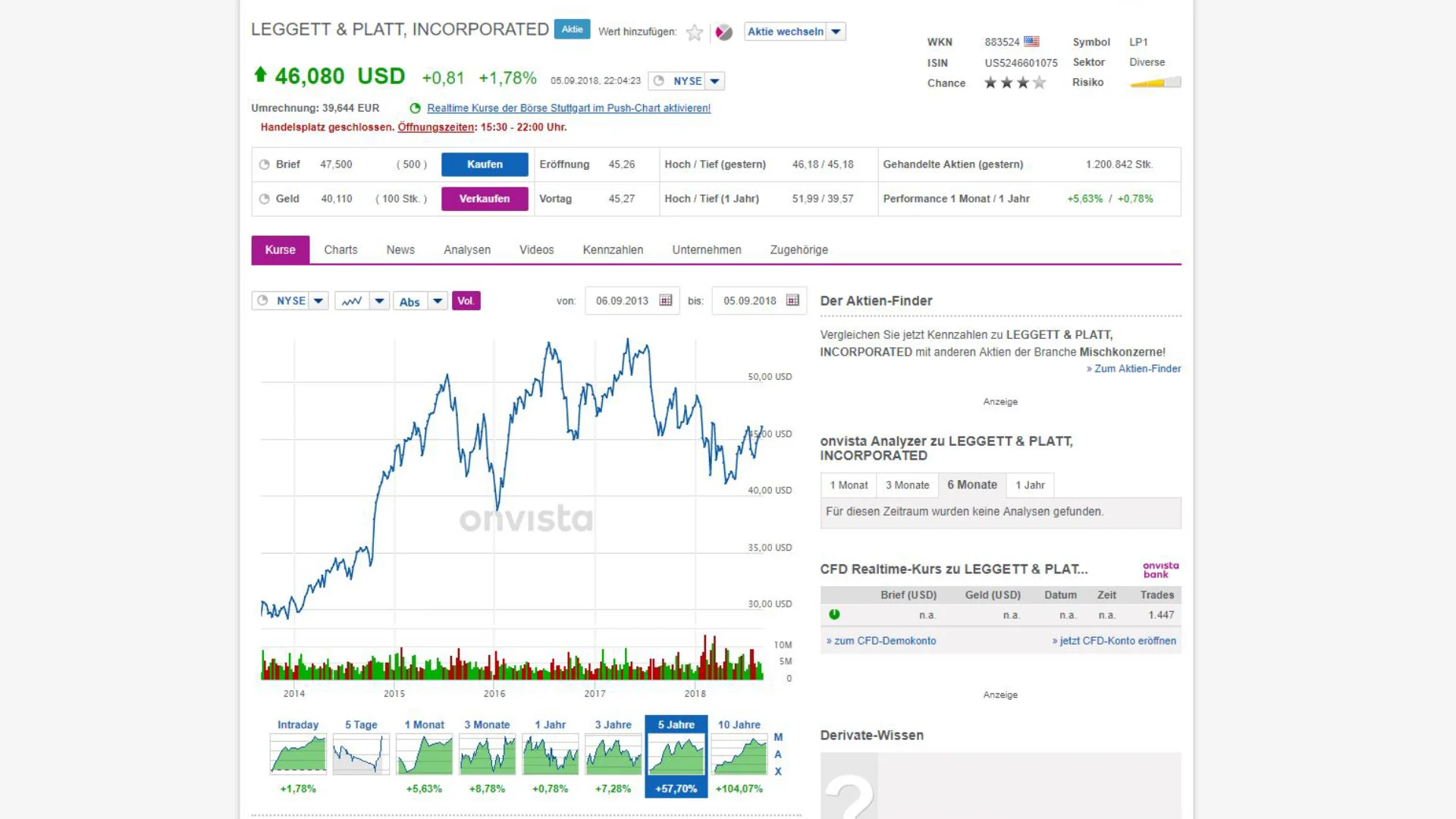Switch to the Kennzahlen tab
1456x819 pixels.
tap(613, 249)
